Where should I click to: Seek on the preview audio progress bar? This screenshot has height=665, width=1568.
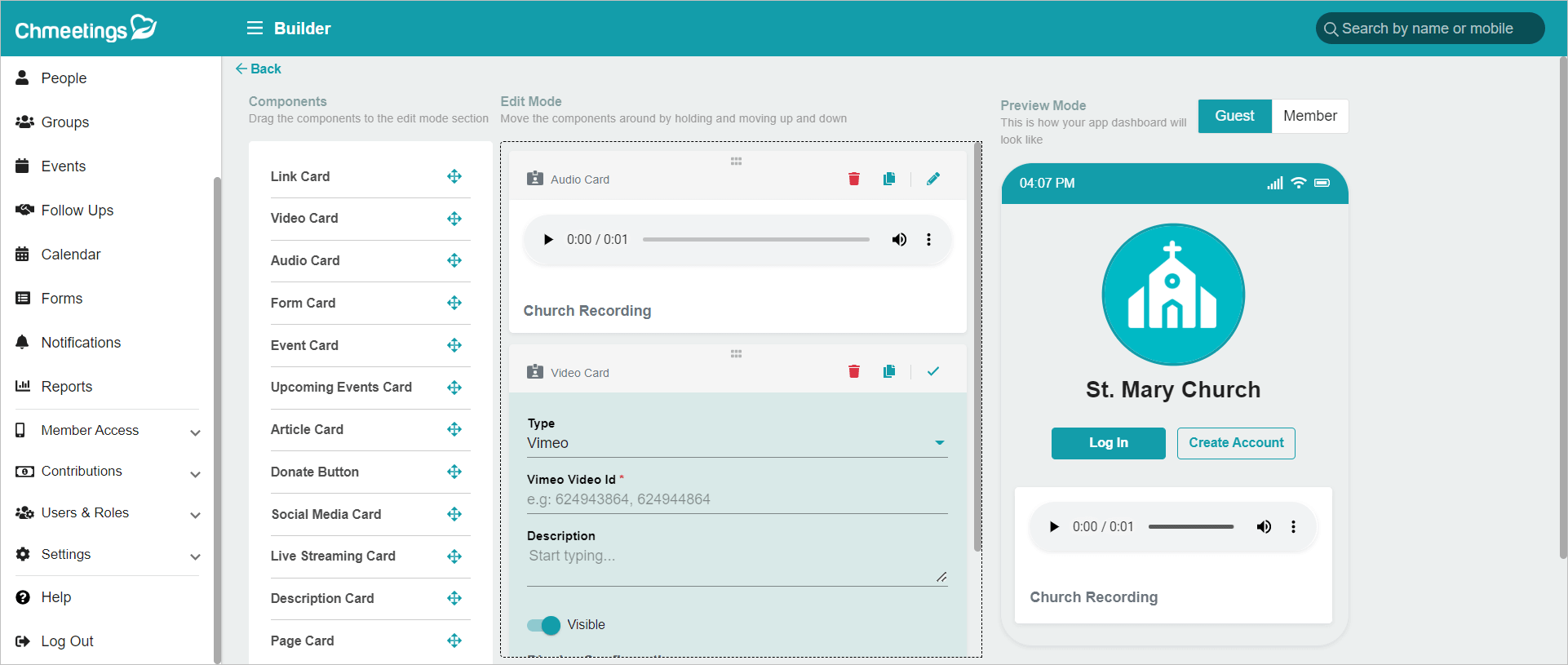click(1191, 527)
